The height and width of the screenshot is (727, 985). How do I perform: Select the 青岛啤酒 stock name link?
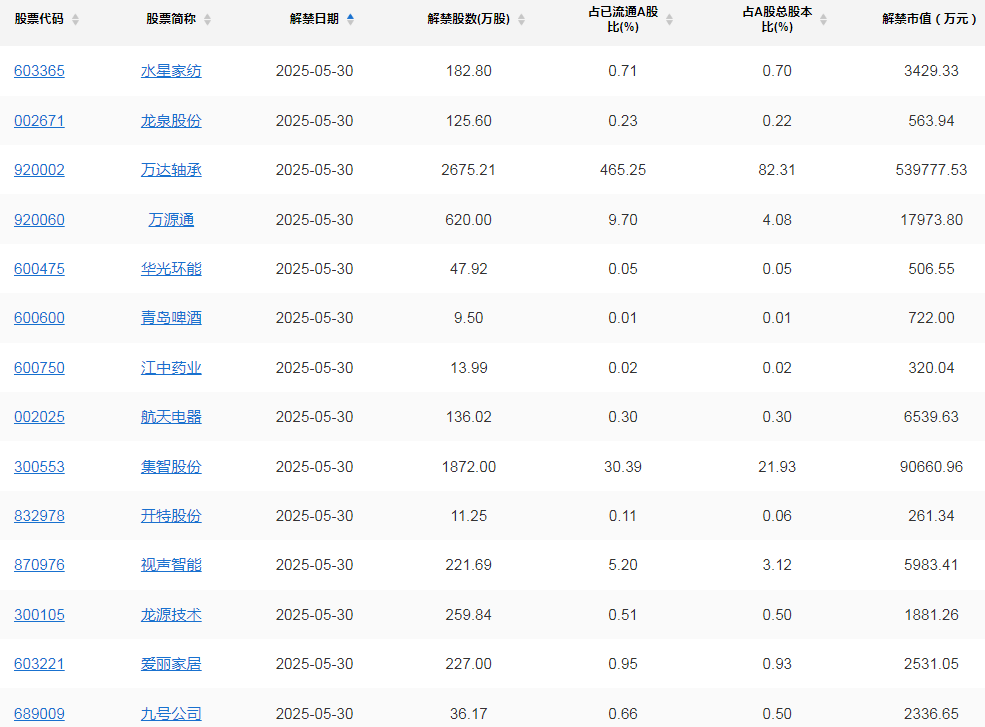coord(171,318)
